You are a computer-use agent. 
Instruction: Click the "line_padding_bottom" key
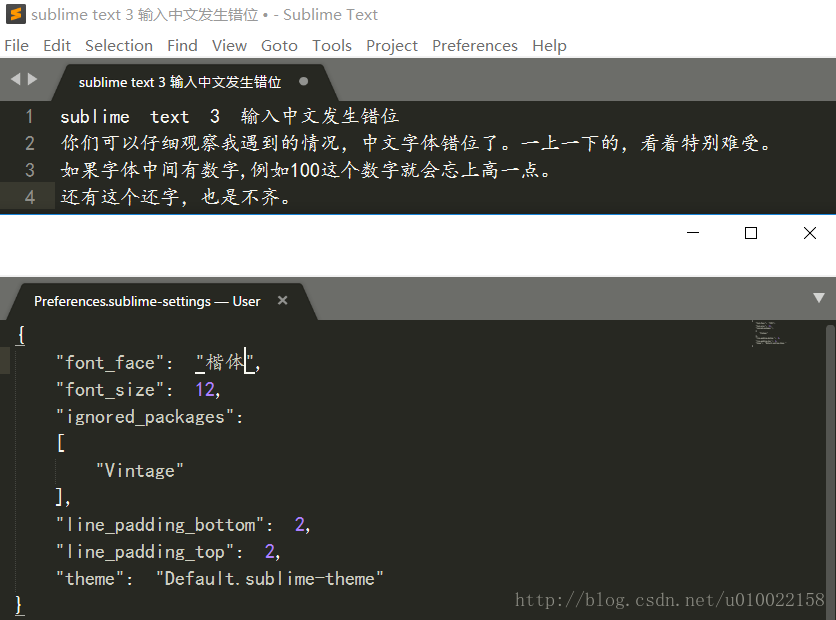160,525
